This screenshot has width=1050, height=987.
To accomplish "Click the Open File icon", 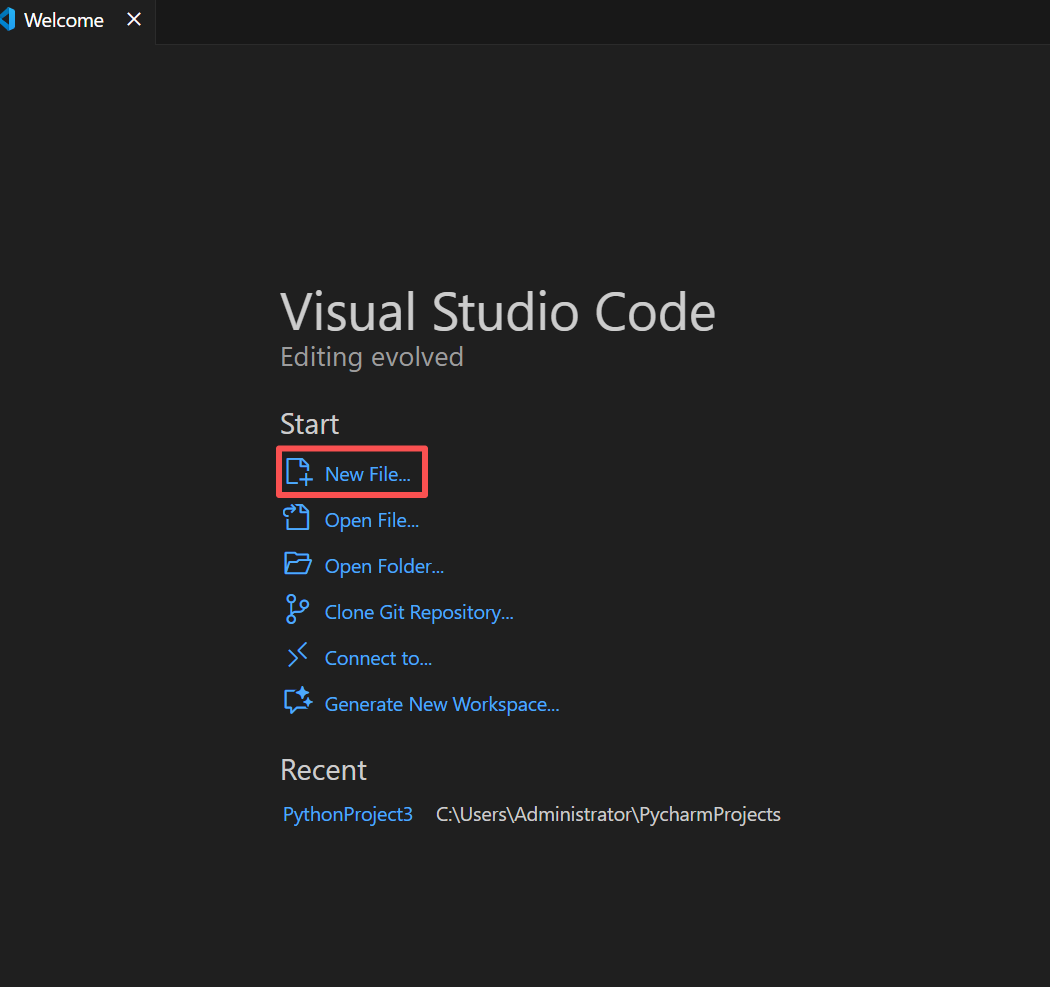I will pyautogui.click(x=297, y=518).
